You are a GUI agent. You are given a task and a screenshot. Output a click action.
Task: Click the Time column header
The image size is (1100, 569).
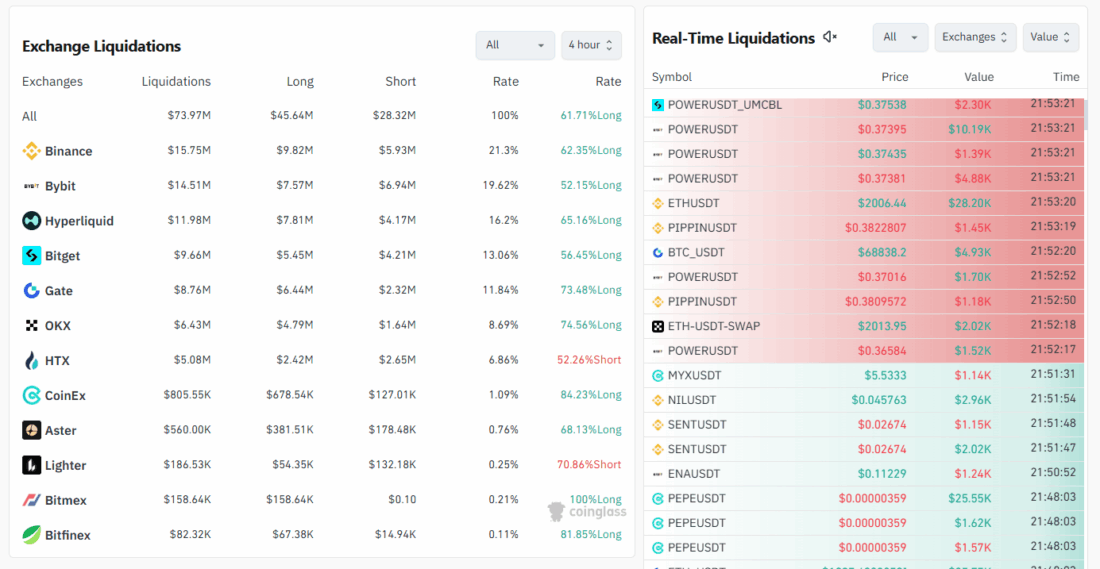tap(1066, 77)
